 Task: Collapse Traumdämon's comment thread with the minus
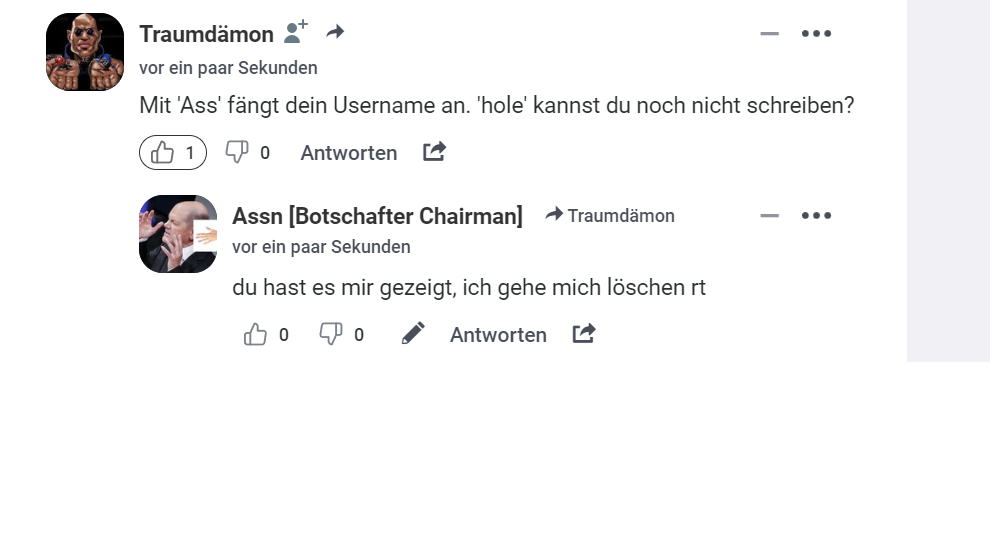(x=769, y=34)
